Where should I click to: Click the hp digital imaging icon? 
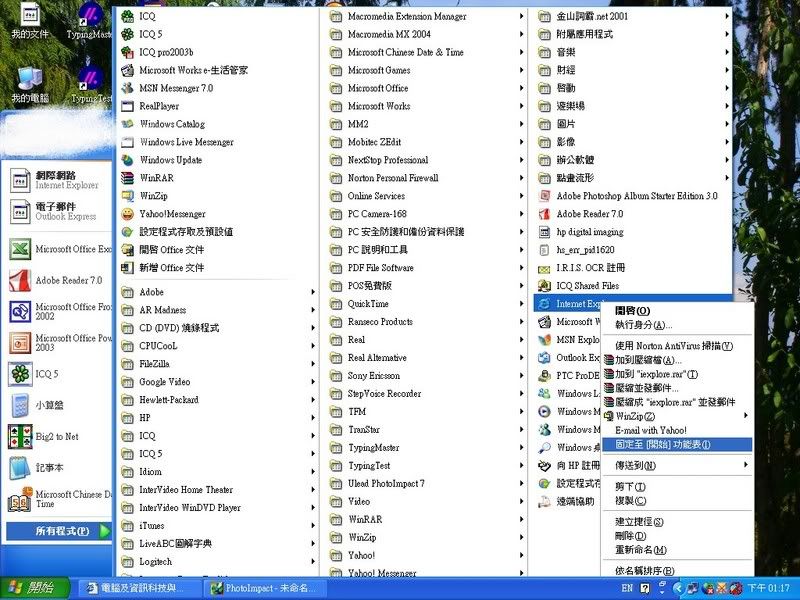click(x=544, y=232)
